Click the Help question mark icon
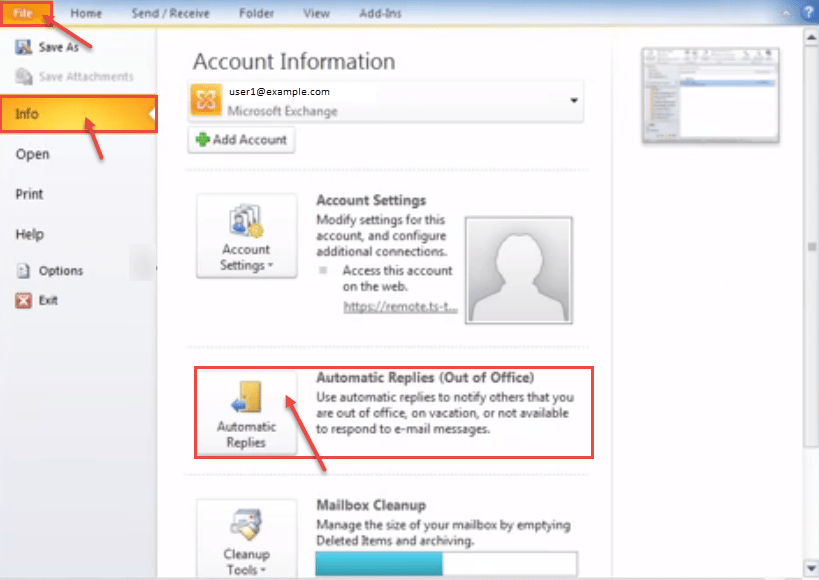Screen dimensions: 819x580 (808, 12)
